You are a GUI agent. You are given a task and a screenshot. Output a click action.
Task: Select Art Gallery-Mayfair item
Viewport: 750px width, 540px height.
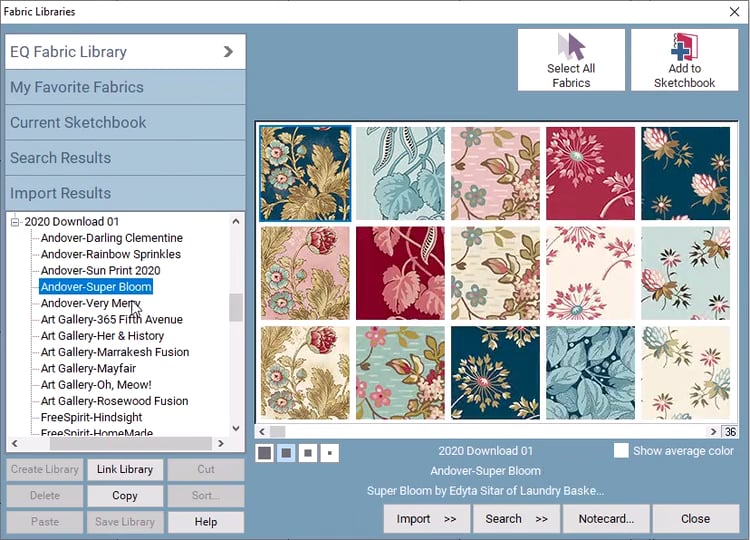click(x=88, y=368)
